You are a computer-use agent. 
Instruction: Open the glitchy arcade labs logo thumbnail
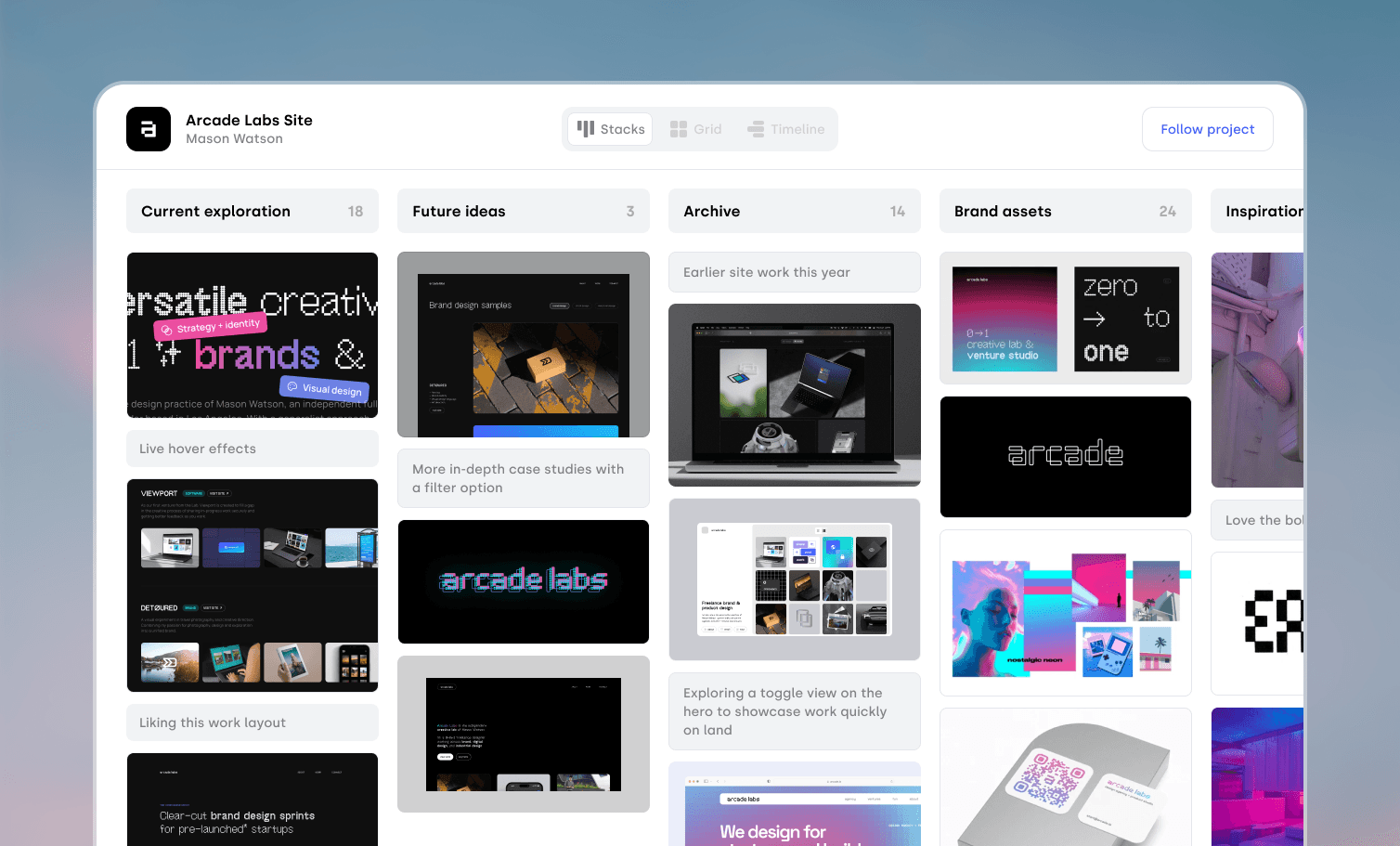coord(524,581)
